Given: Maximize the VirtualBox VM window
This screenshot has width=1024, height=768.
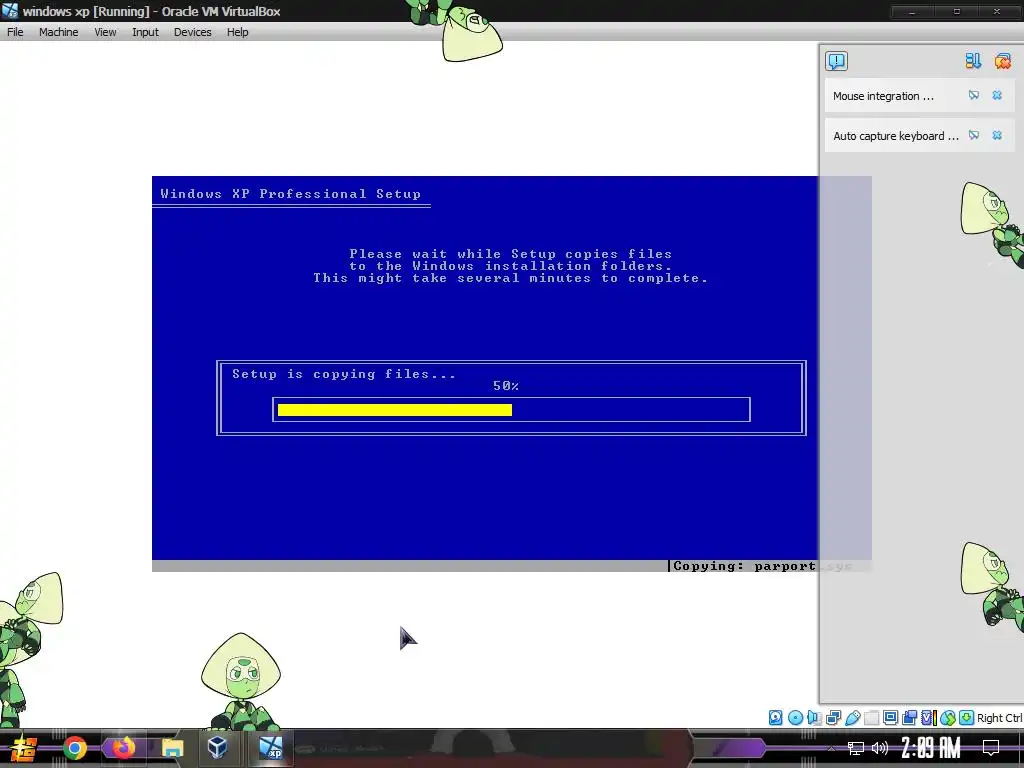Looking at the screenshot, I should click(x=957, y=11).
